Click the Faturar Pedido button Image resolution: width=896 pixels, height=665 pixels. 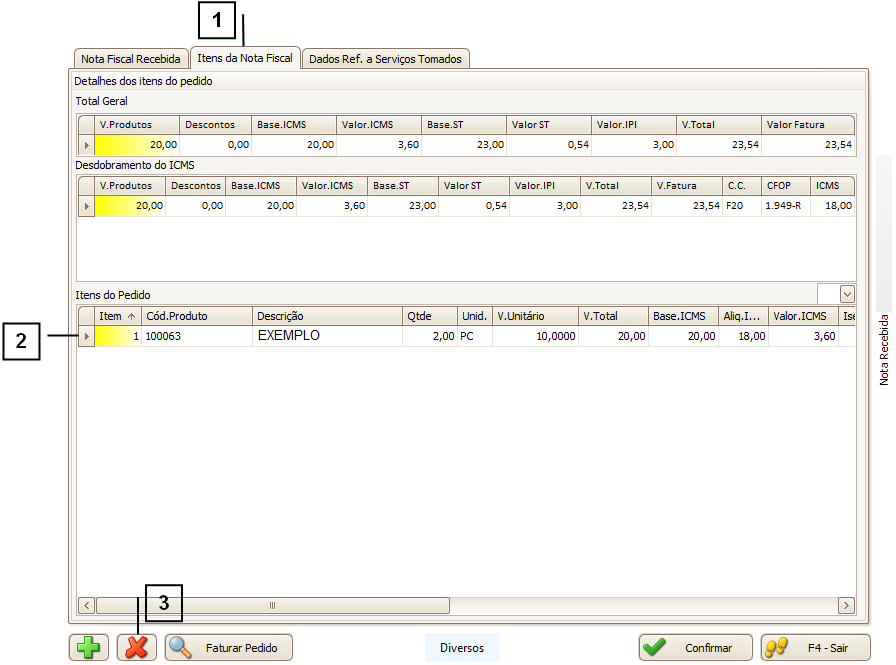point(229,648)
